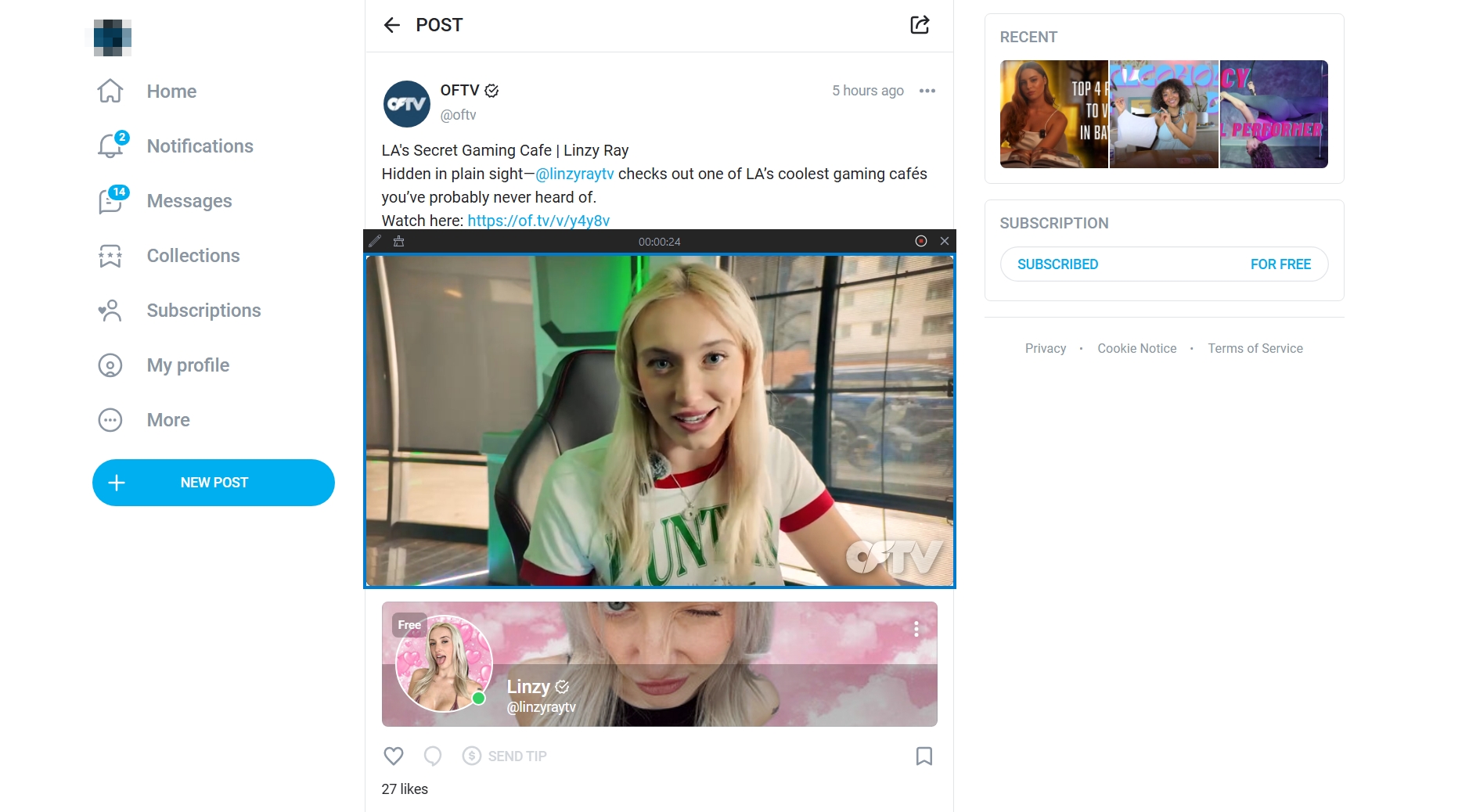This screenshot has width=1469, height=812.
Task: Open the @linzyraytv mention in post text
Action: point(574,174)
